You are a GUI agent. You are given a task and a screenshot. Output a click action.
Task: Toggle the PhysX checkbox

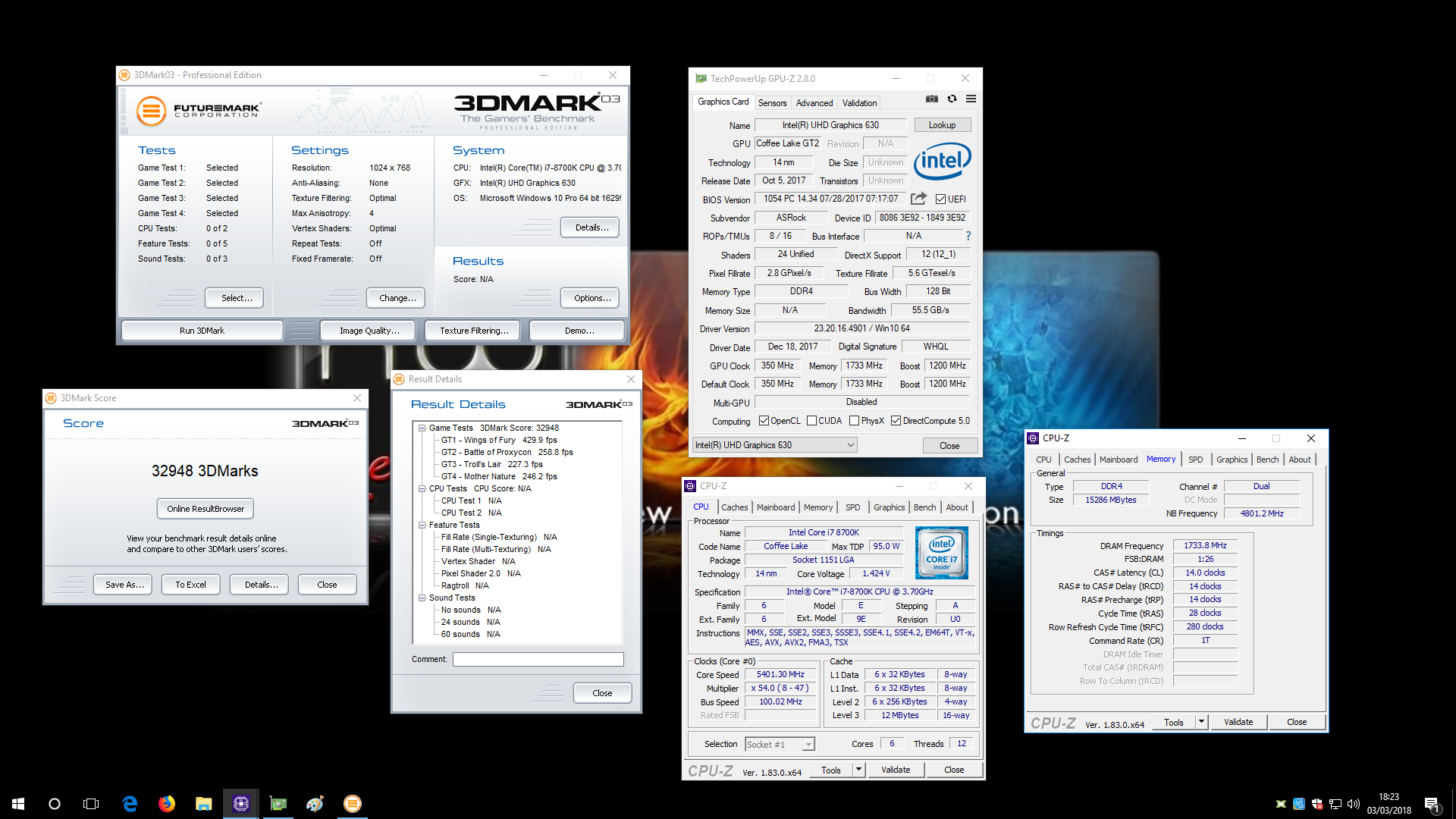854,421
